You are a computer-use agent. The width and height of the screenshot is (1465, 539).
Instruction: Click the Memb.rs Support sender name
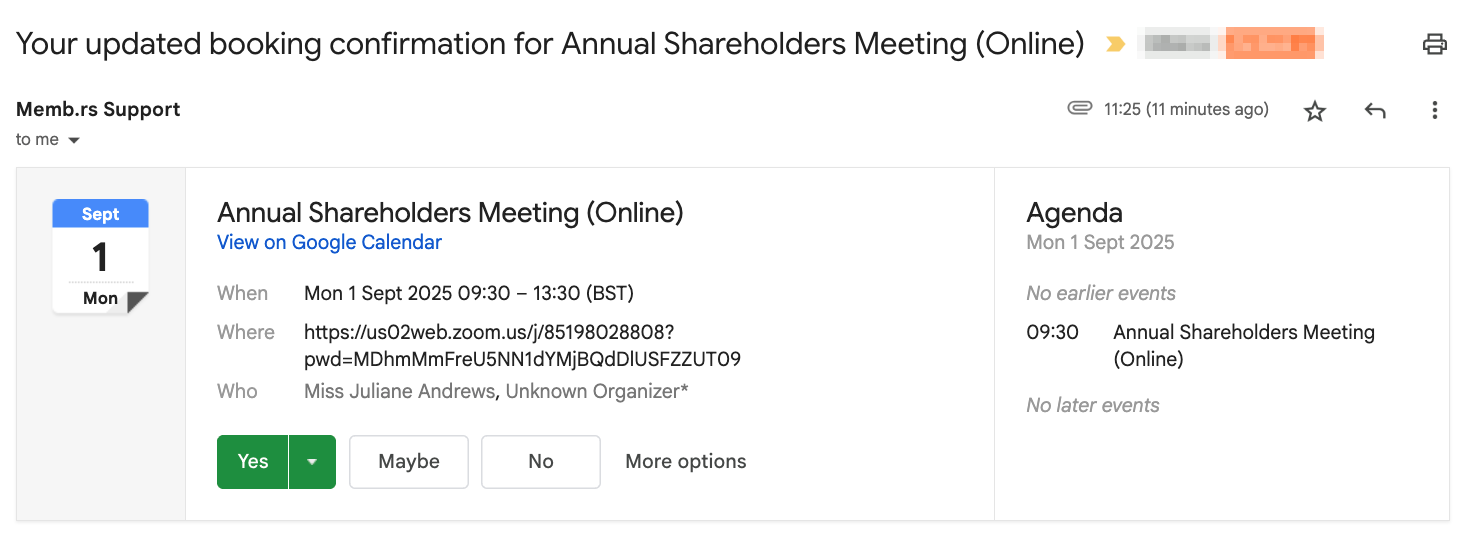point(98,109)
